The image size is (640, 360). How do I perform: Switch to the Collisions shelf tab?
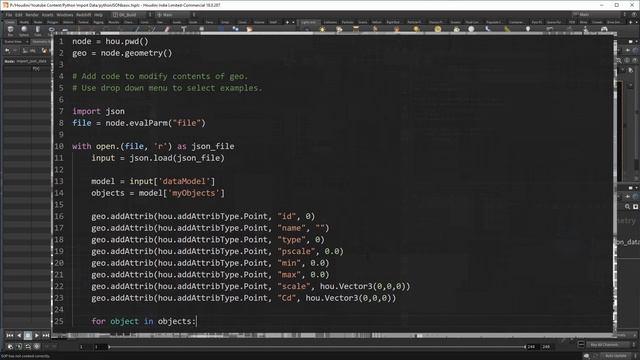point(330,22)
